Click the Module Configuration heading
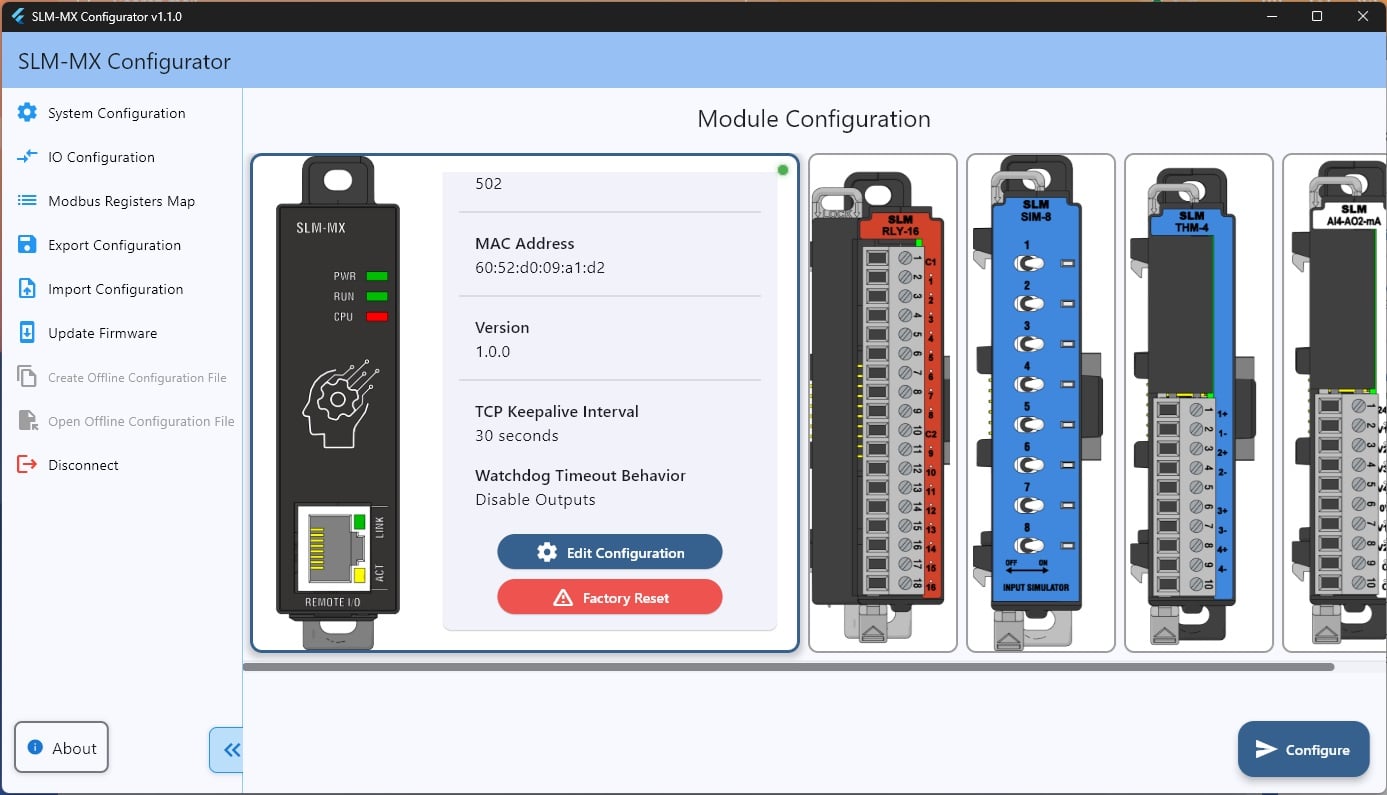 pos(814,119)
